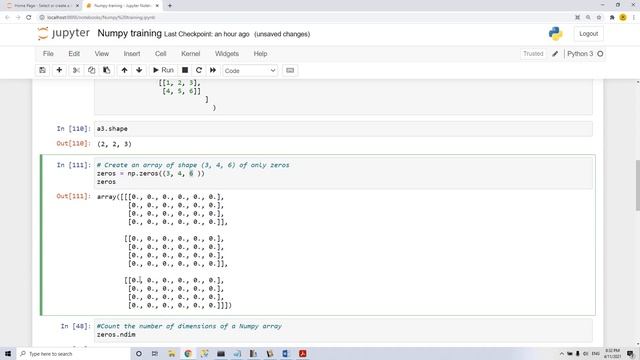
Task: Click the Trusted notebook indicator
Action: pos(533,53)
